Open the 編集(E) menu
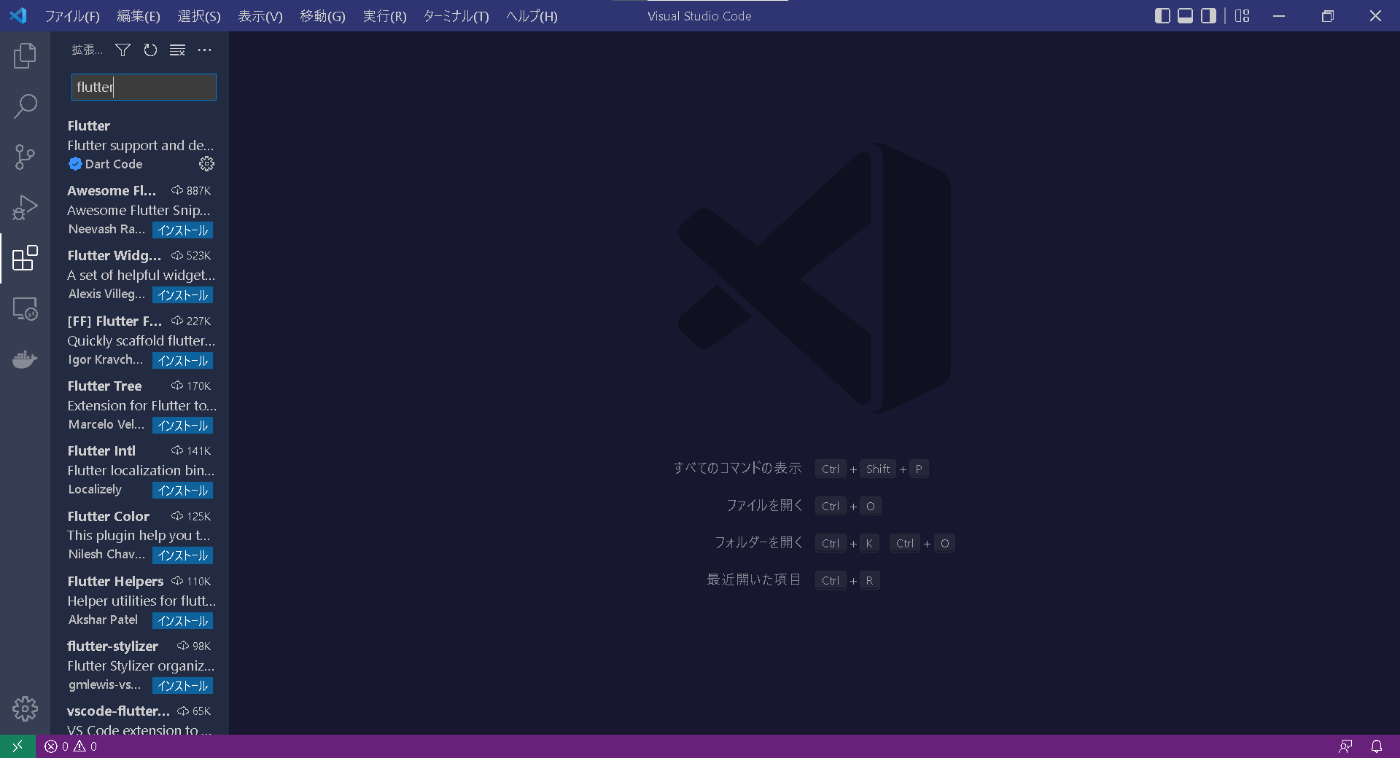The height and width of the screenshot is (758, 1400). [x=138, y=16]
